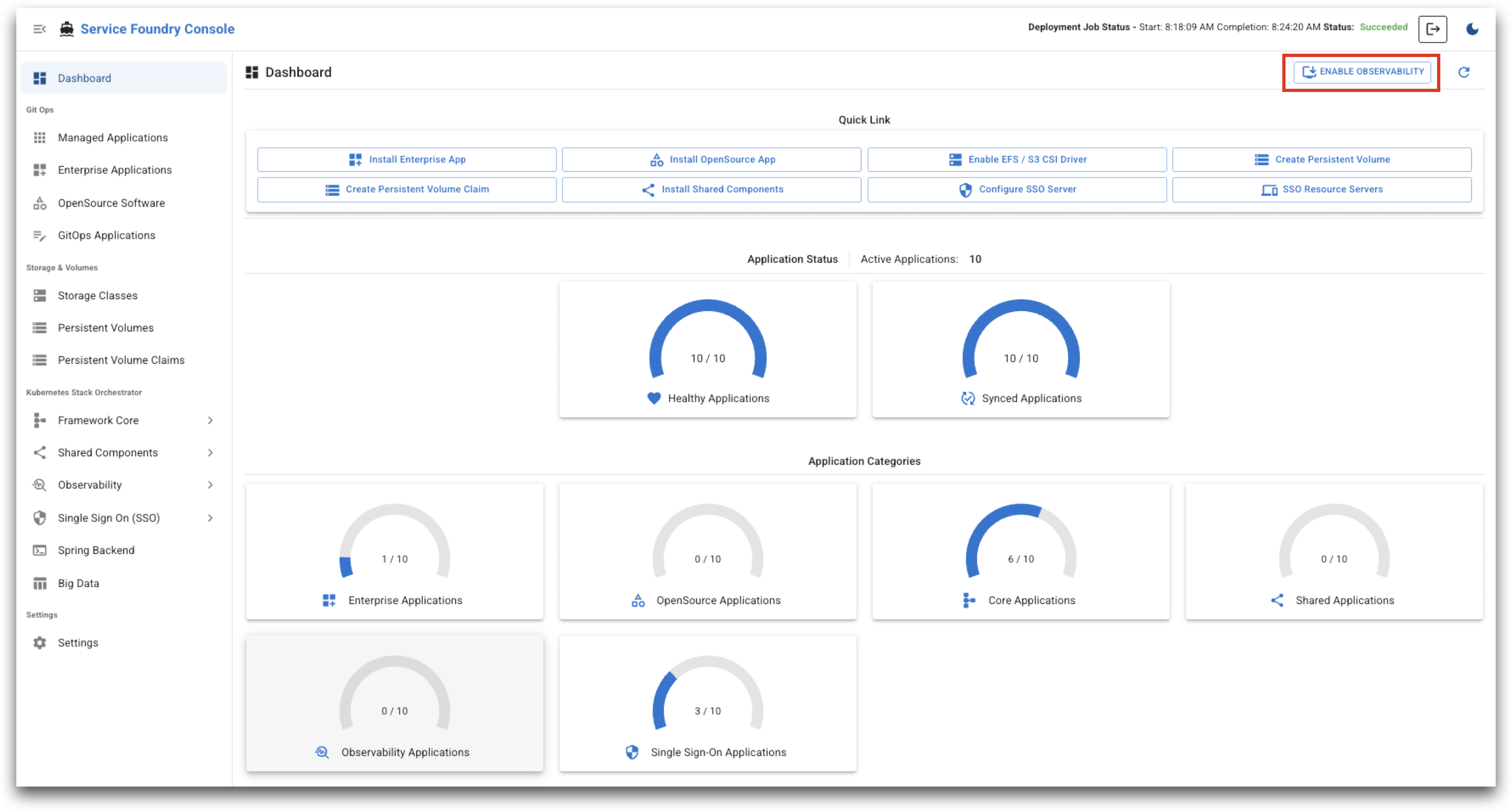The width and height of the screenshot is (1512, 811).
Task: Click the Core Applications progress gauge
Action: tap(1021, 552)
